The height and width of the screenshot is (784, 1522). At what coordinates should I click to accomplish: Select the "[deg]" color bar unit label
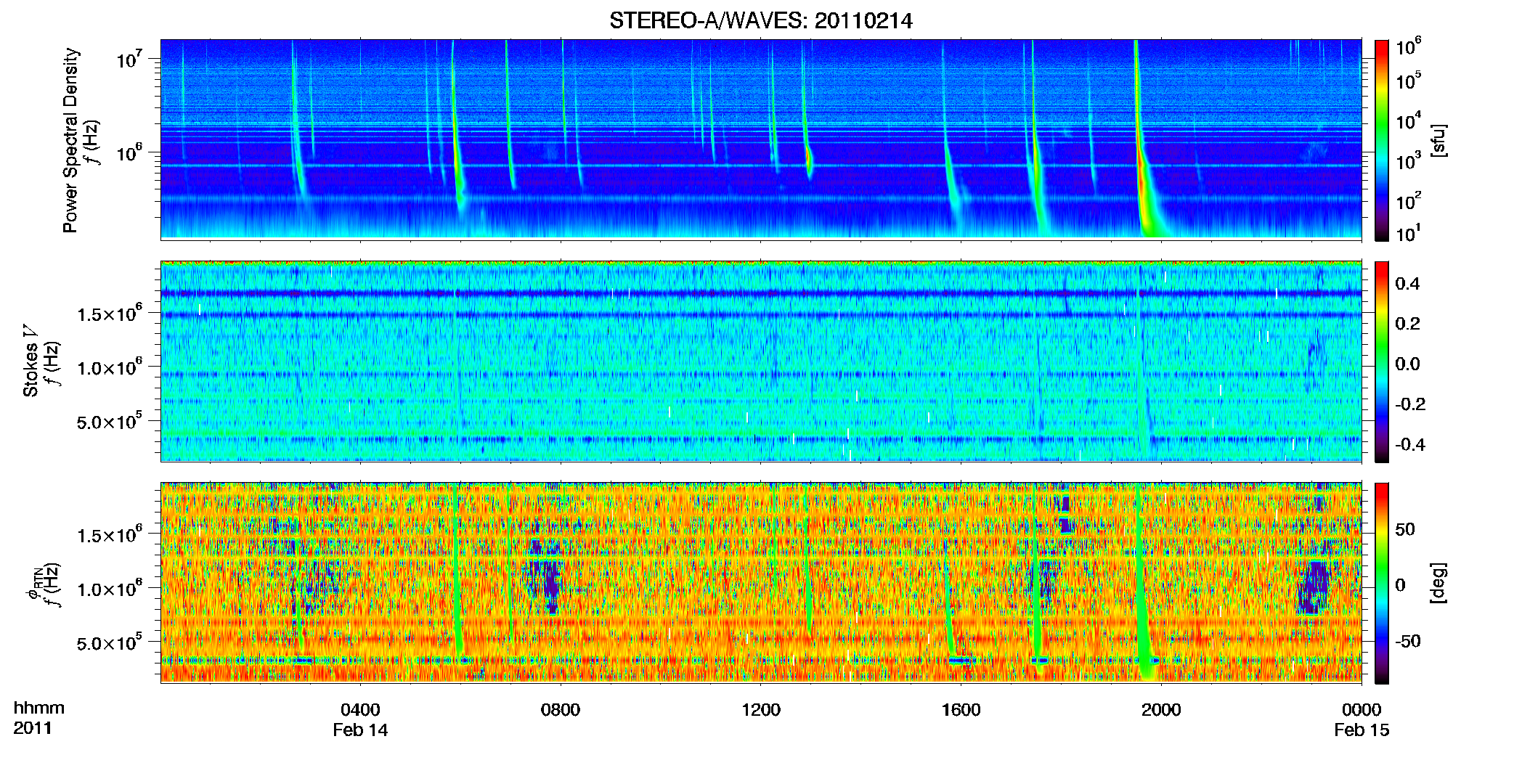click(x=1438, y=583)
